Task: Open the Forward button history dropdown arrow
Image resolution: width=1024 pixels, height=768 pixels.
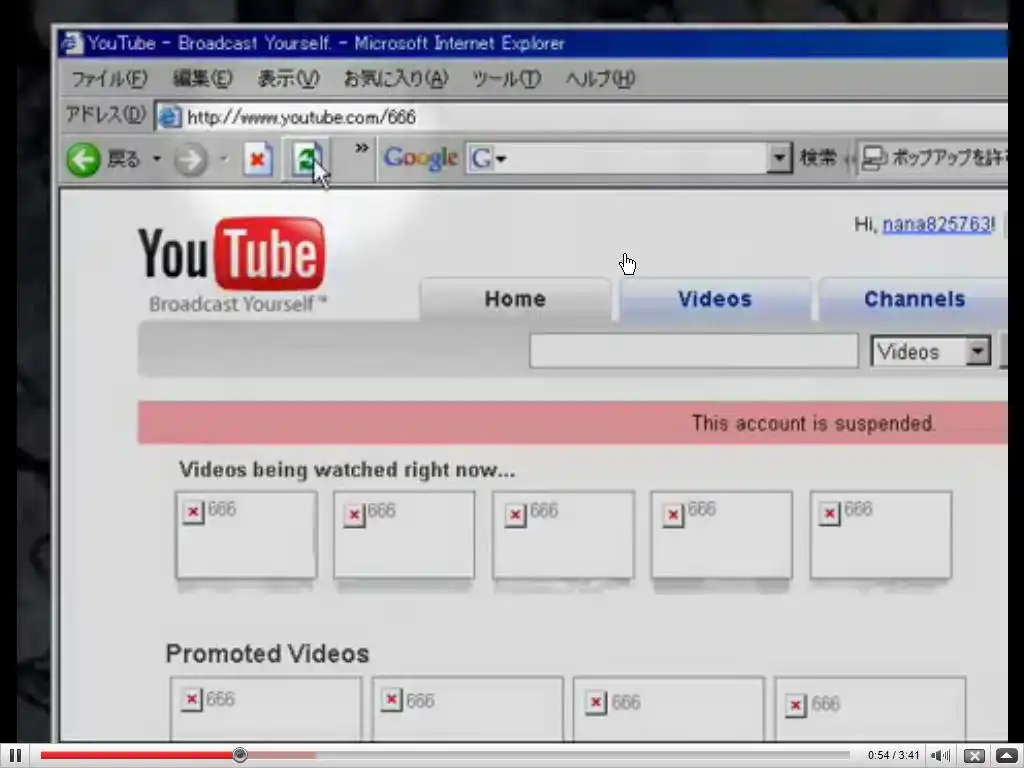Action: coord(224,159)
